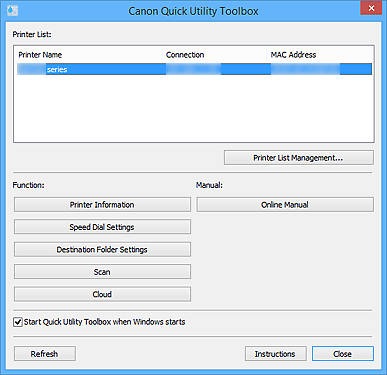Open the Instructions

[276, 354]
